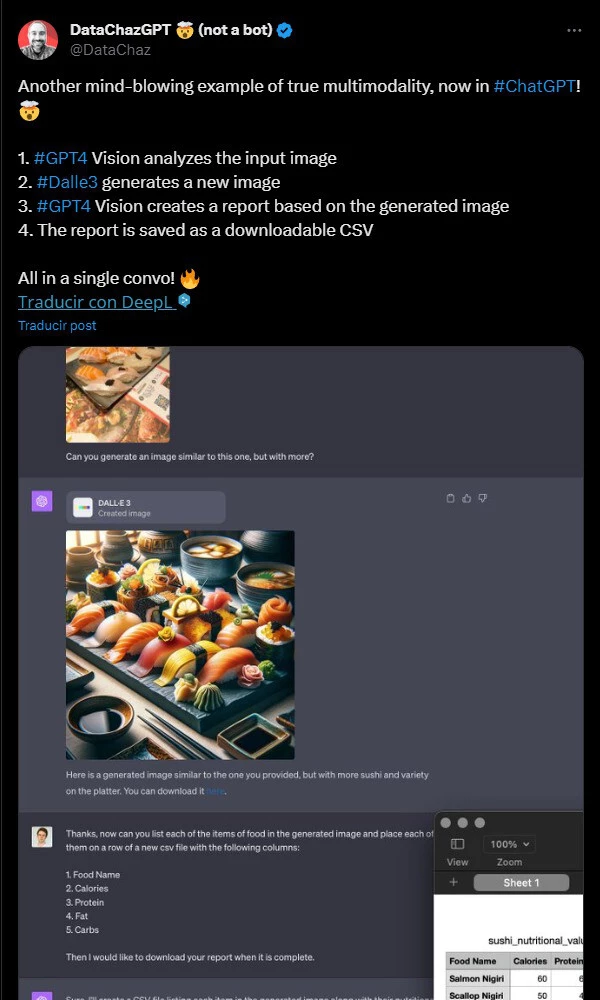The height and width of the screenshot is (1000, 600).
Task: Open the #Dalle3 hashtag link
Action: [x=65, y=182]
